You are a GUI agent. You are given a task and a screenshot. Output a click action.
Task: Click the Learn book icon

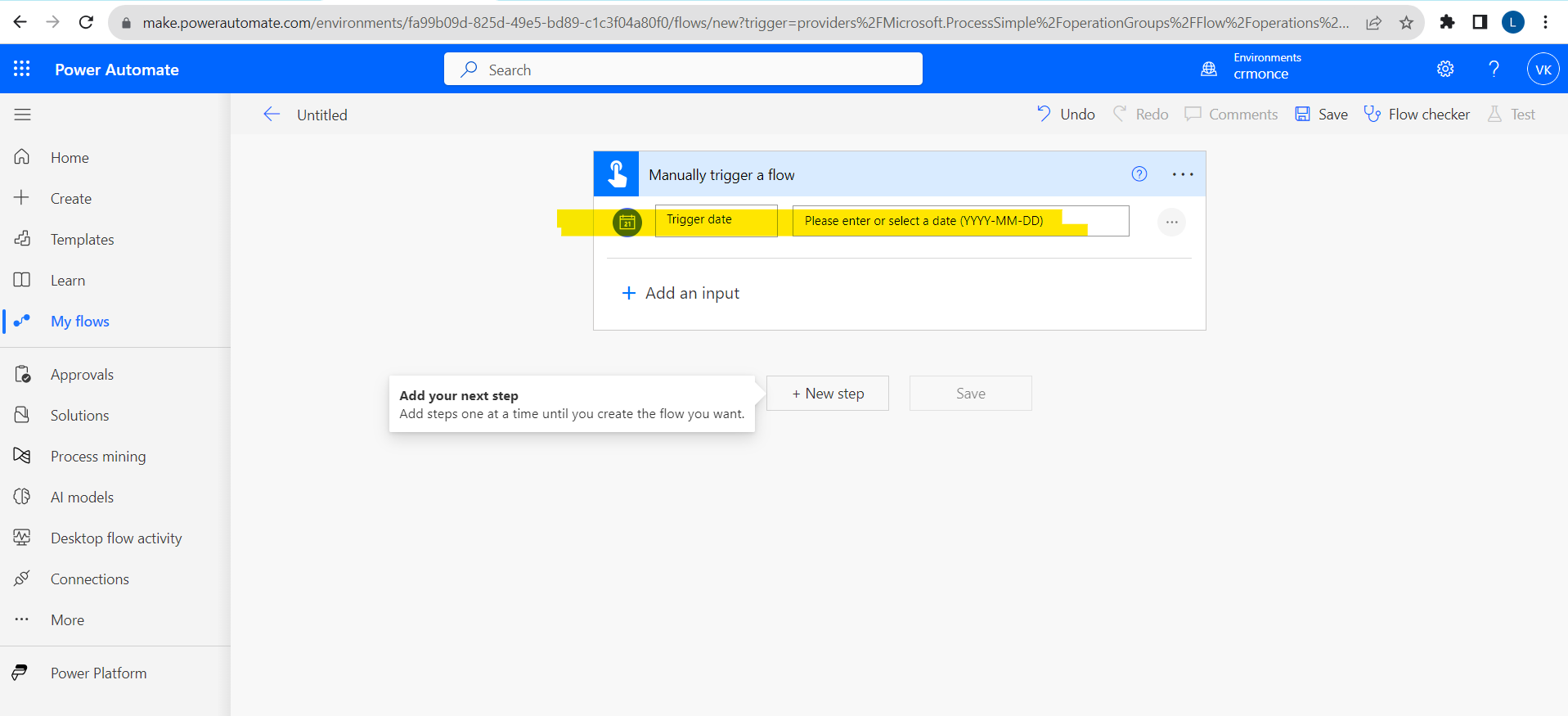point(22,279)
